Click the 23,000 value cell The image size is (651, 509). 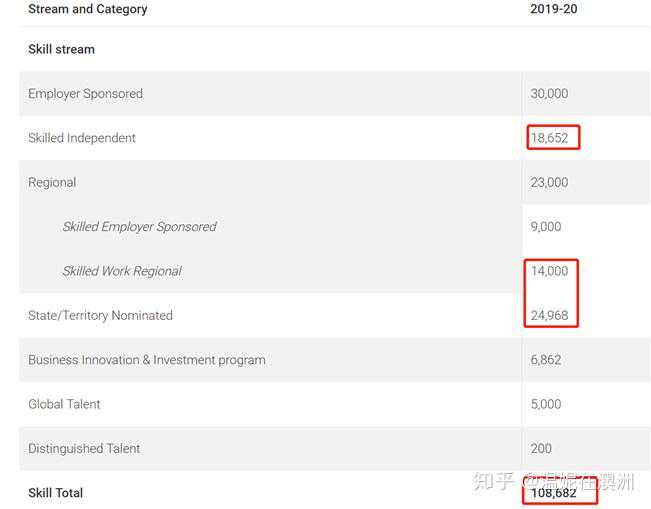pyautogui.click(x=549, y=183)
